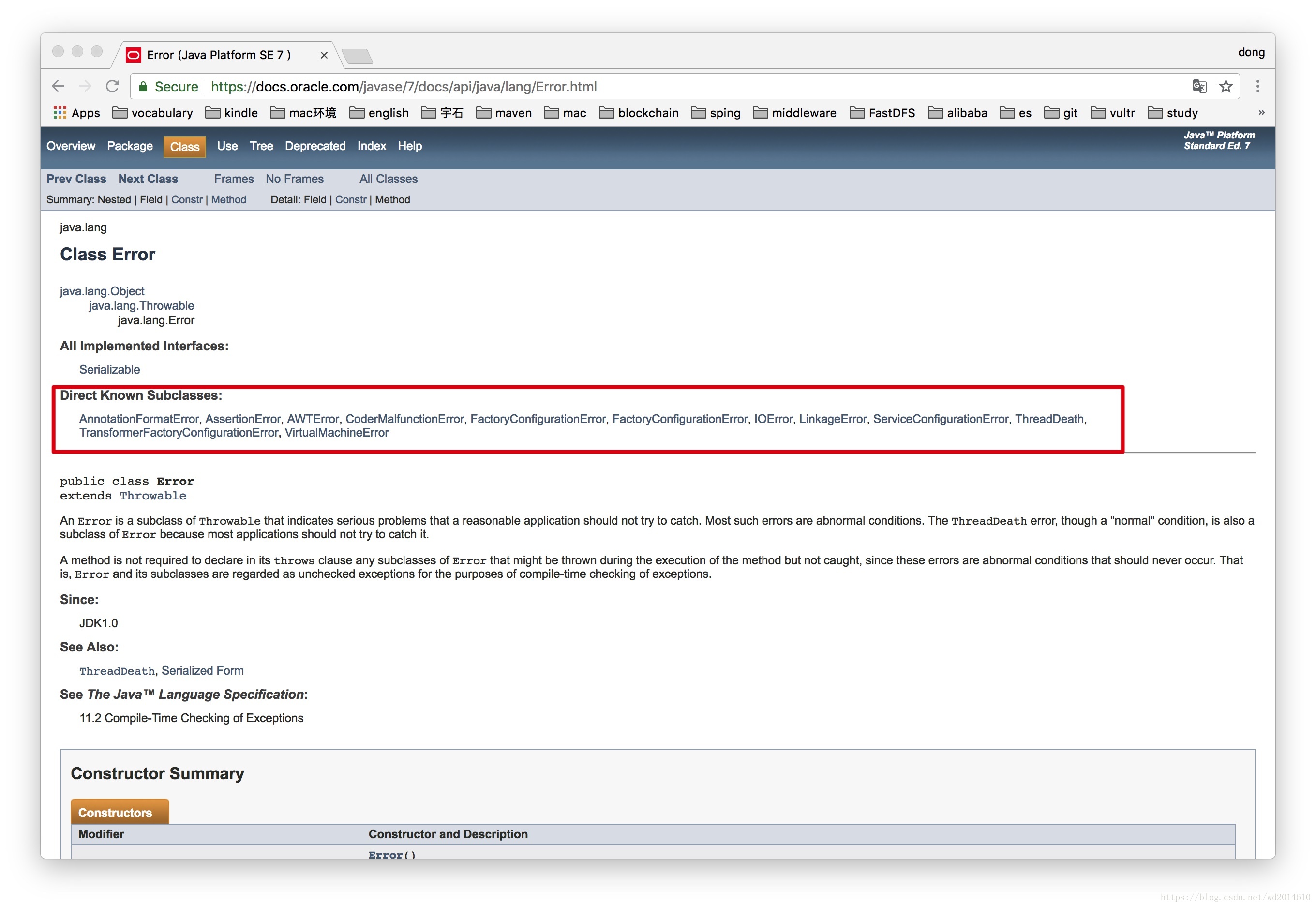Screen dimensions: 1316x907
Task: Open the vocabulary bookmarks folder
Action: pyautogui.click(x=153, y=113)
